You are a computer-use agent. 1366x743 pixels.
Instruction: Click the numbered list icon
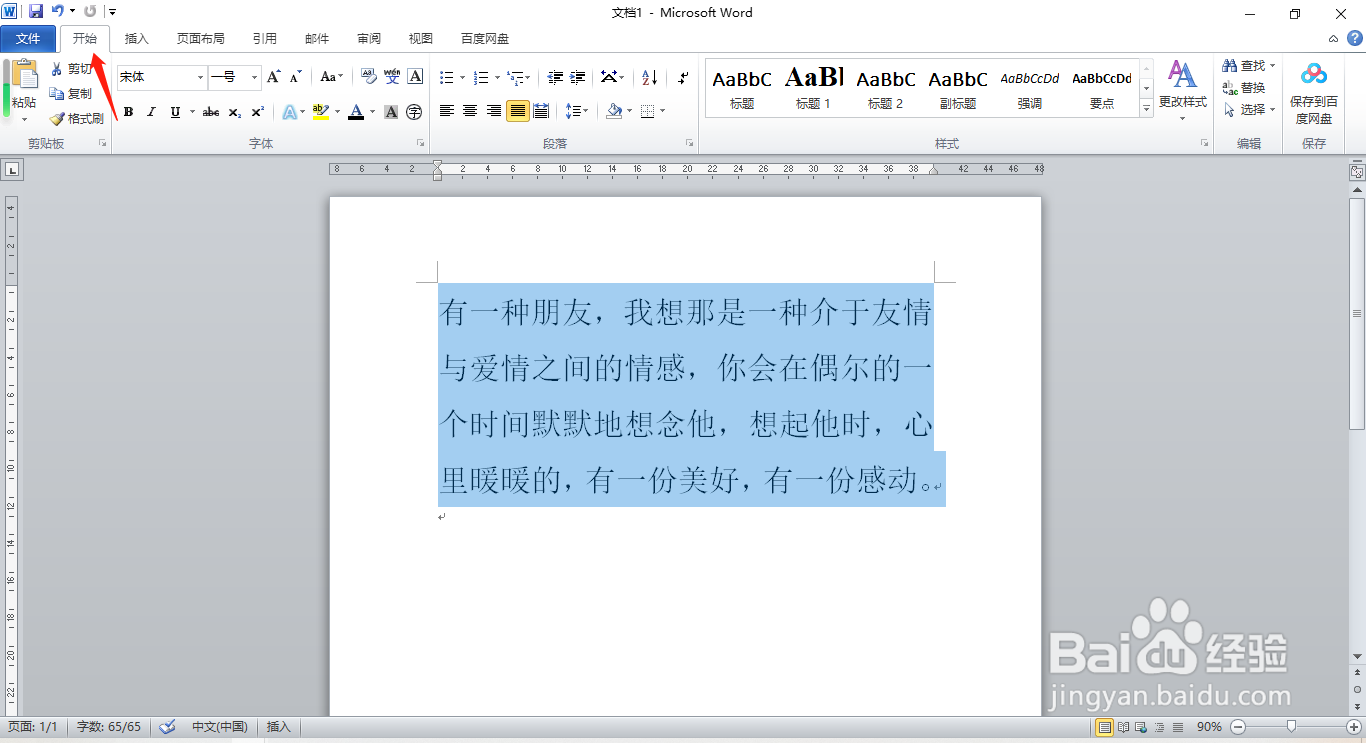pyautogui.click(x=480, y=77)
